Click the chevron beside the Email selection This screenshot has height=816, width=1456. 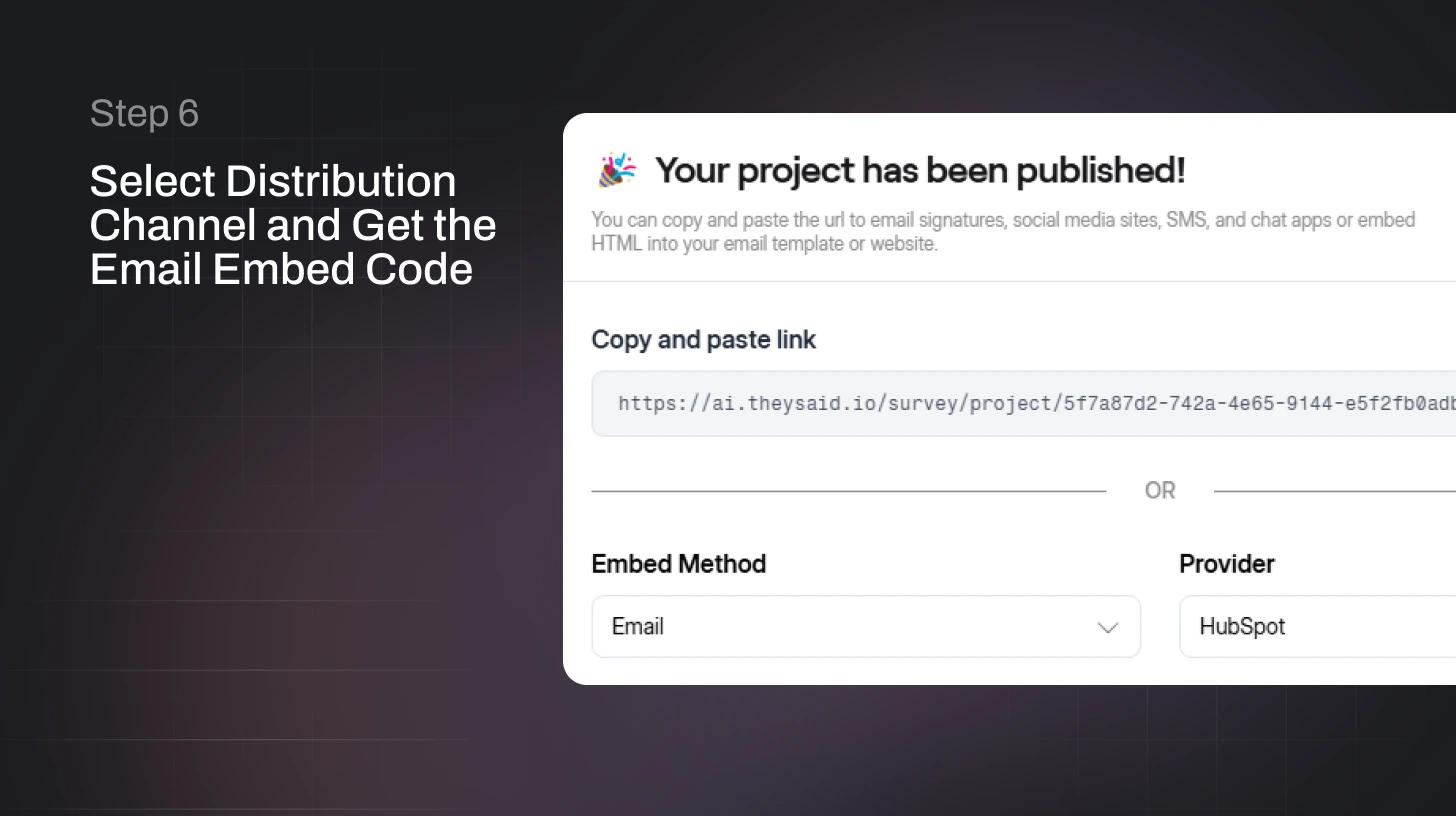1108,627
